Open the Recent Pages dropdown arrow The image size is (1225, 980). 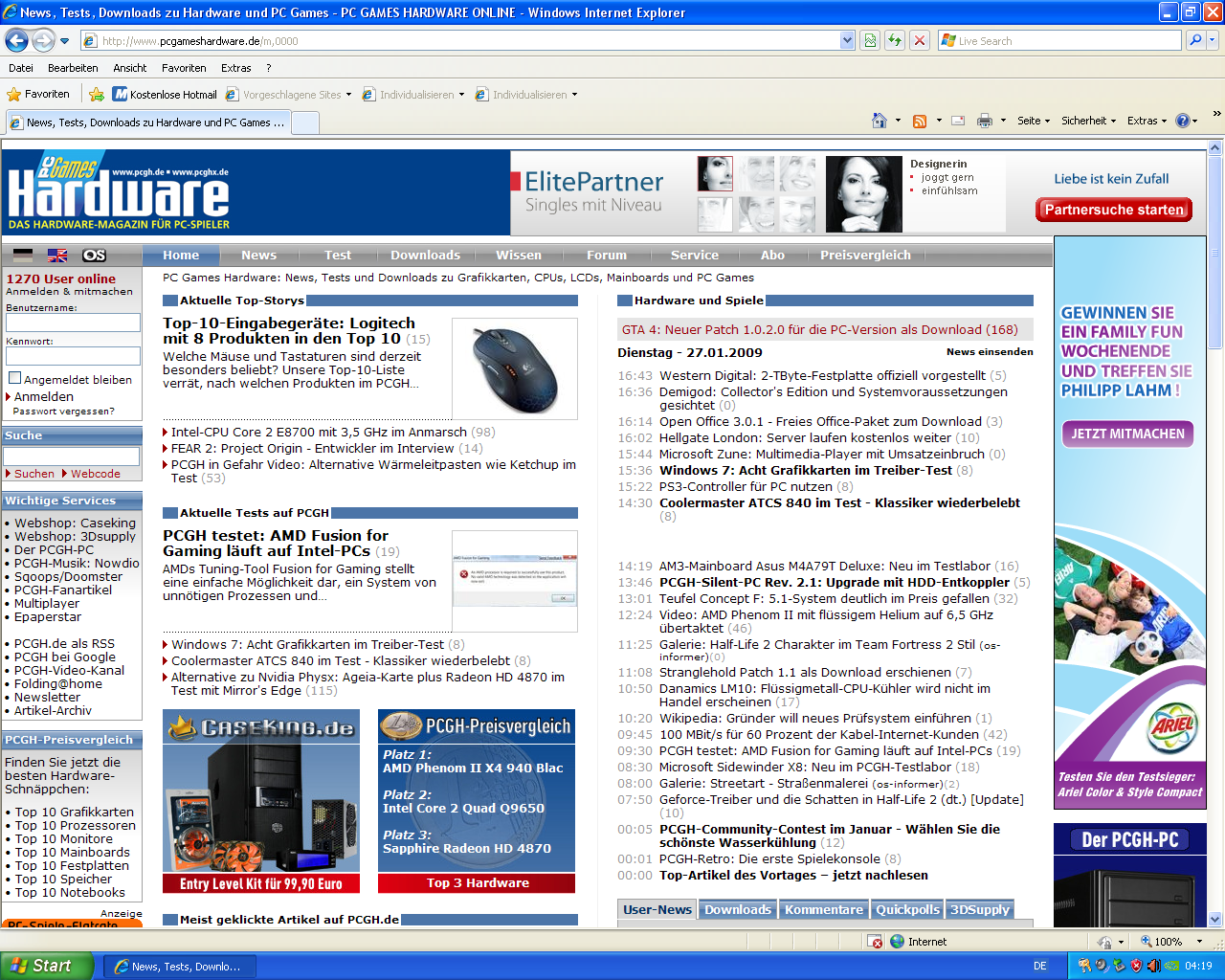(x=64, y=41)
